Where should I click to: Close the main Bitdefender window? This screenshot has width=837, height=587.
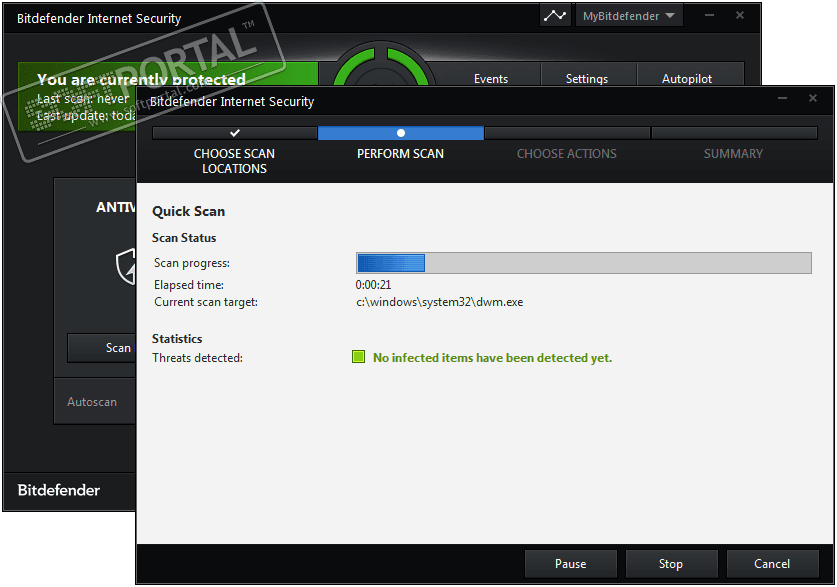coord(740,15)
